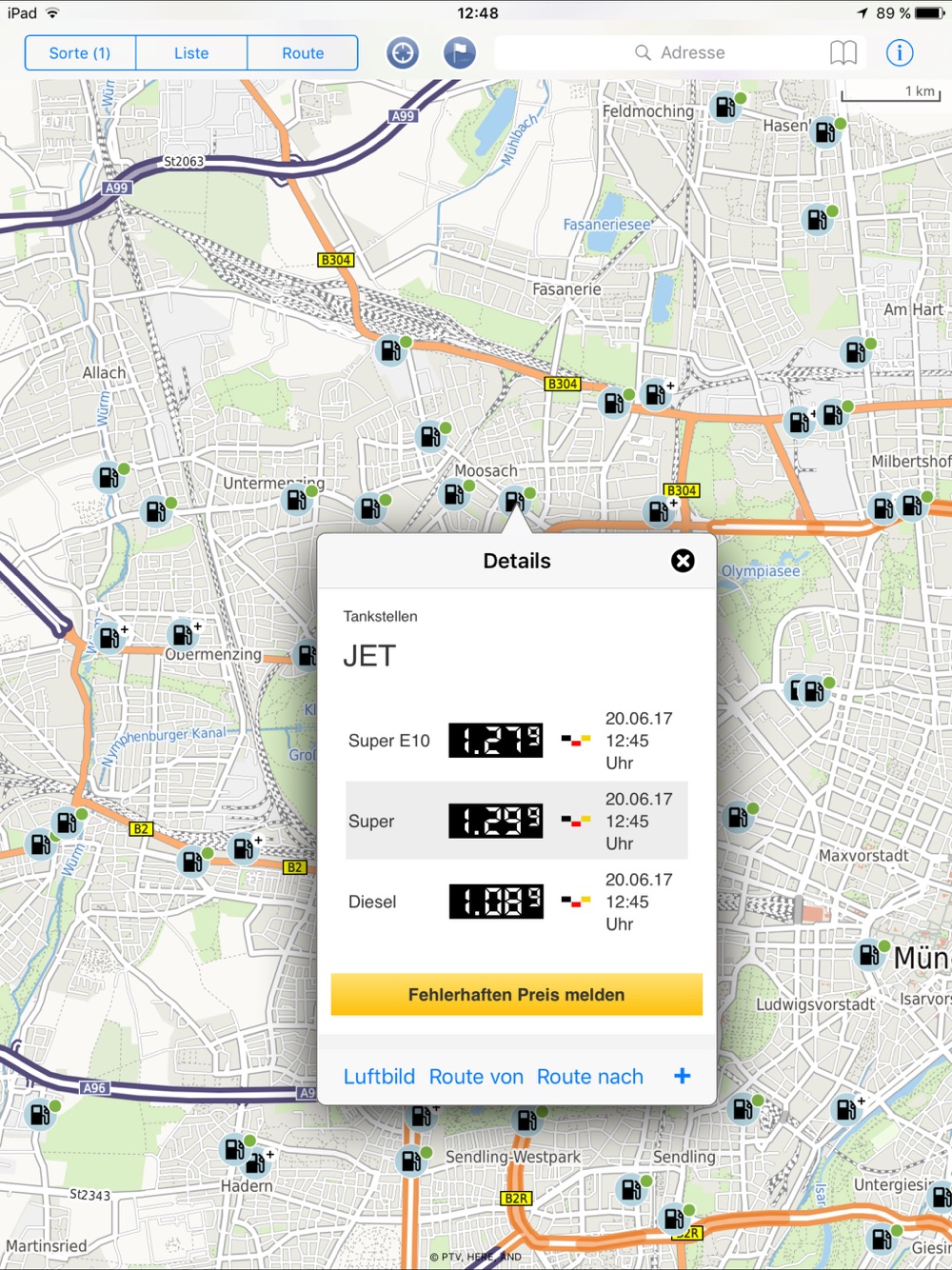Close the Details popup
The height and width of the screenshot is (1270, 952).
pyautogui.click(x=683, y=561)
